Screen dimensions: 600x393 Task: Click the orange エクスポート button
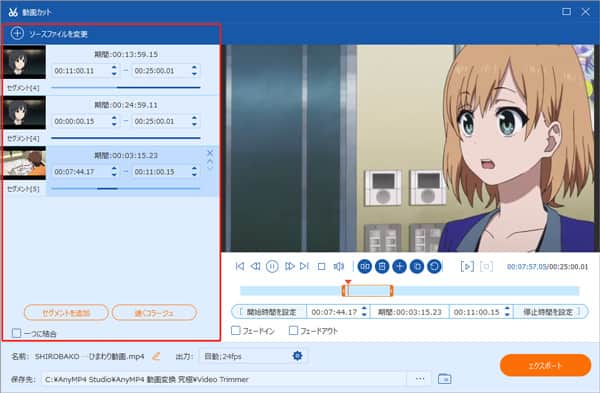pyautogui.click(x=545, y=365)
